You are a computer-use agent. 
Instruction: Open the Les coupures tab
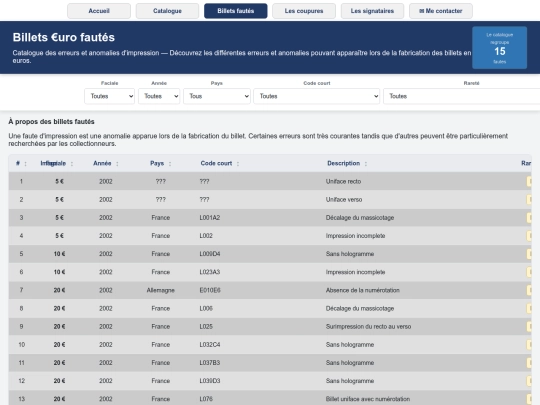coord(304,11)
